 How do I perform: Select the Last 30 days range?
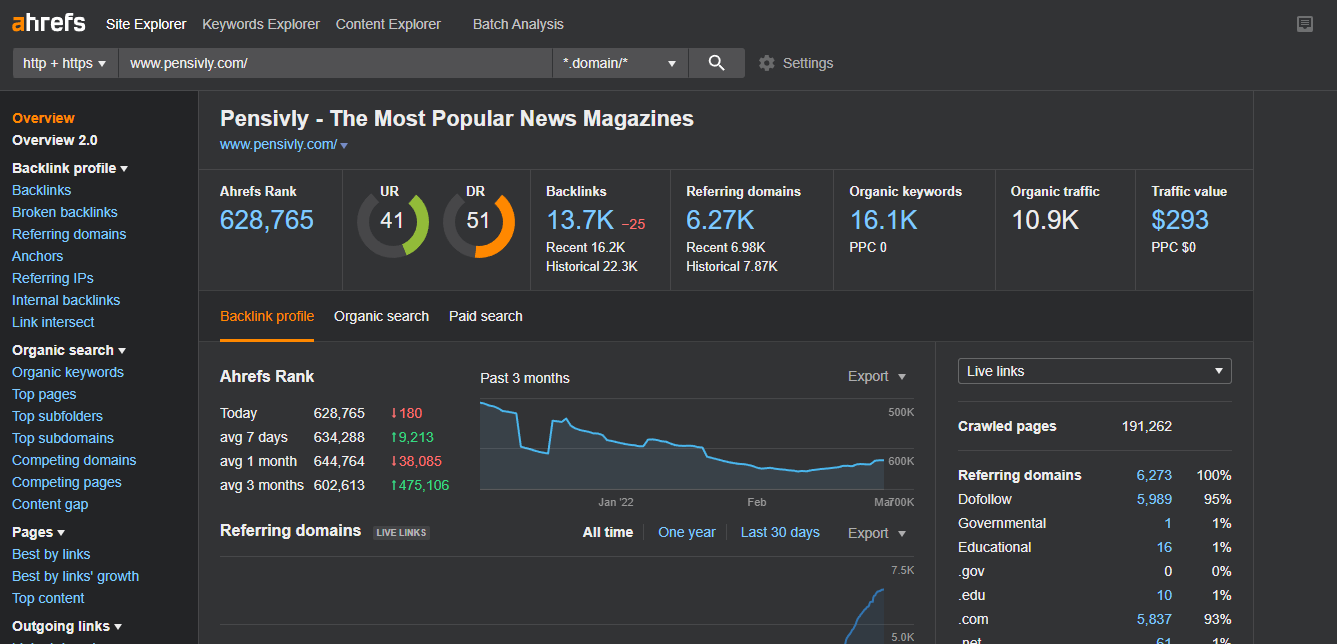coord(779,532)
